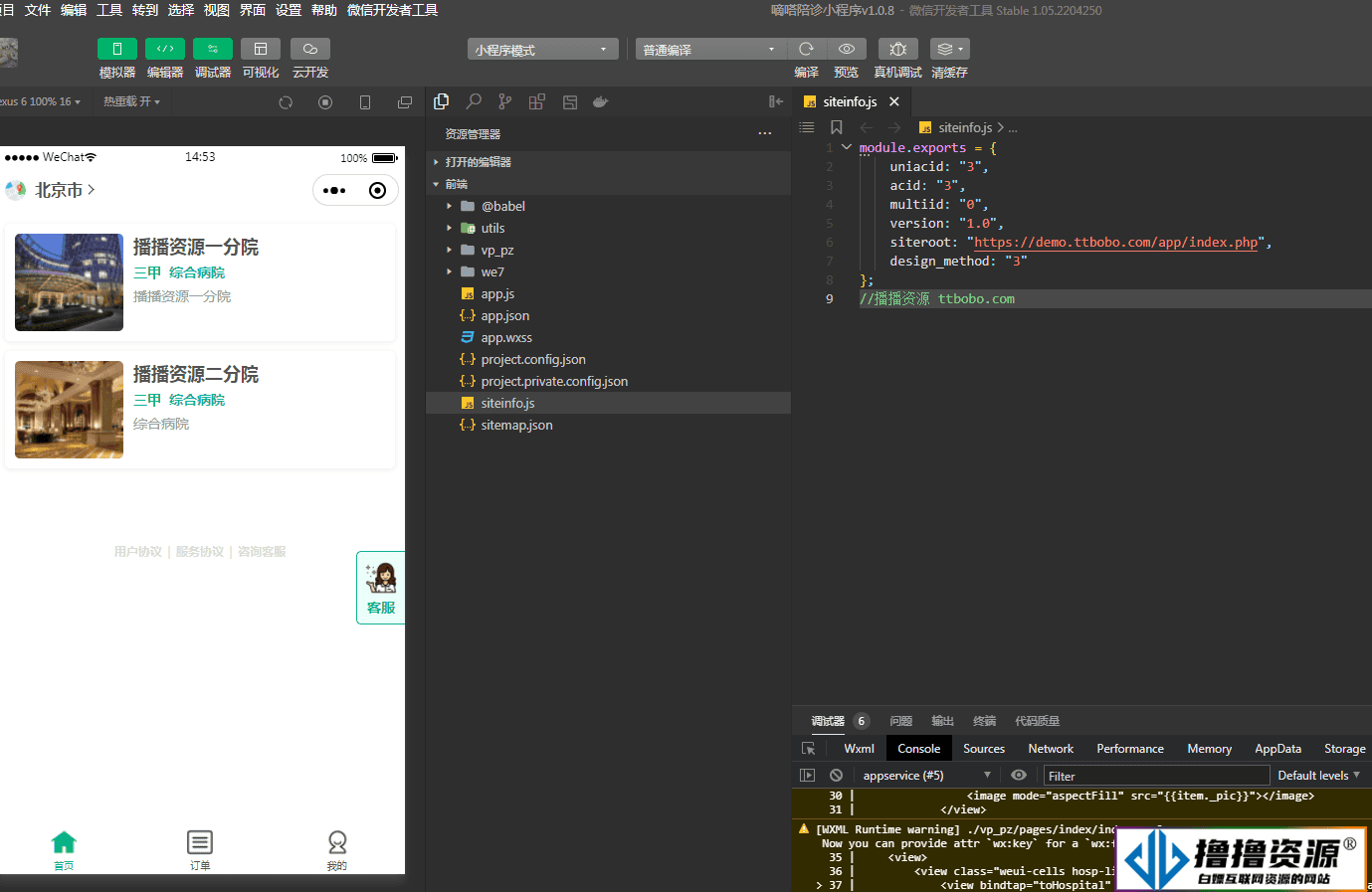This screenshot has height=892, width=1372.
Task: Click the compile refresh icon
Action: point(807,49)
